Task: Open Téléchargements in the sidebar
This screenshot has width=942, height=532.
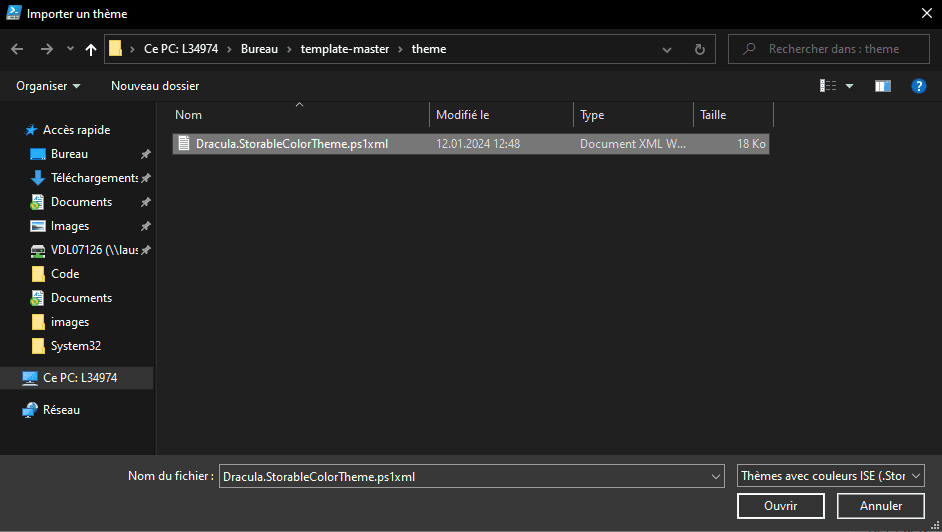Action: pyautogui.click(x=94, y=178)
